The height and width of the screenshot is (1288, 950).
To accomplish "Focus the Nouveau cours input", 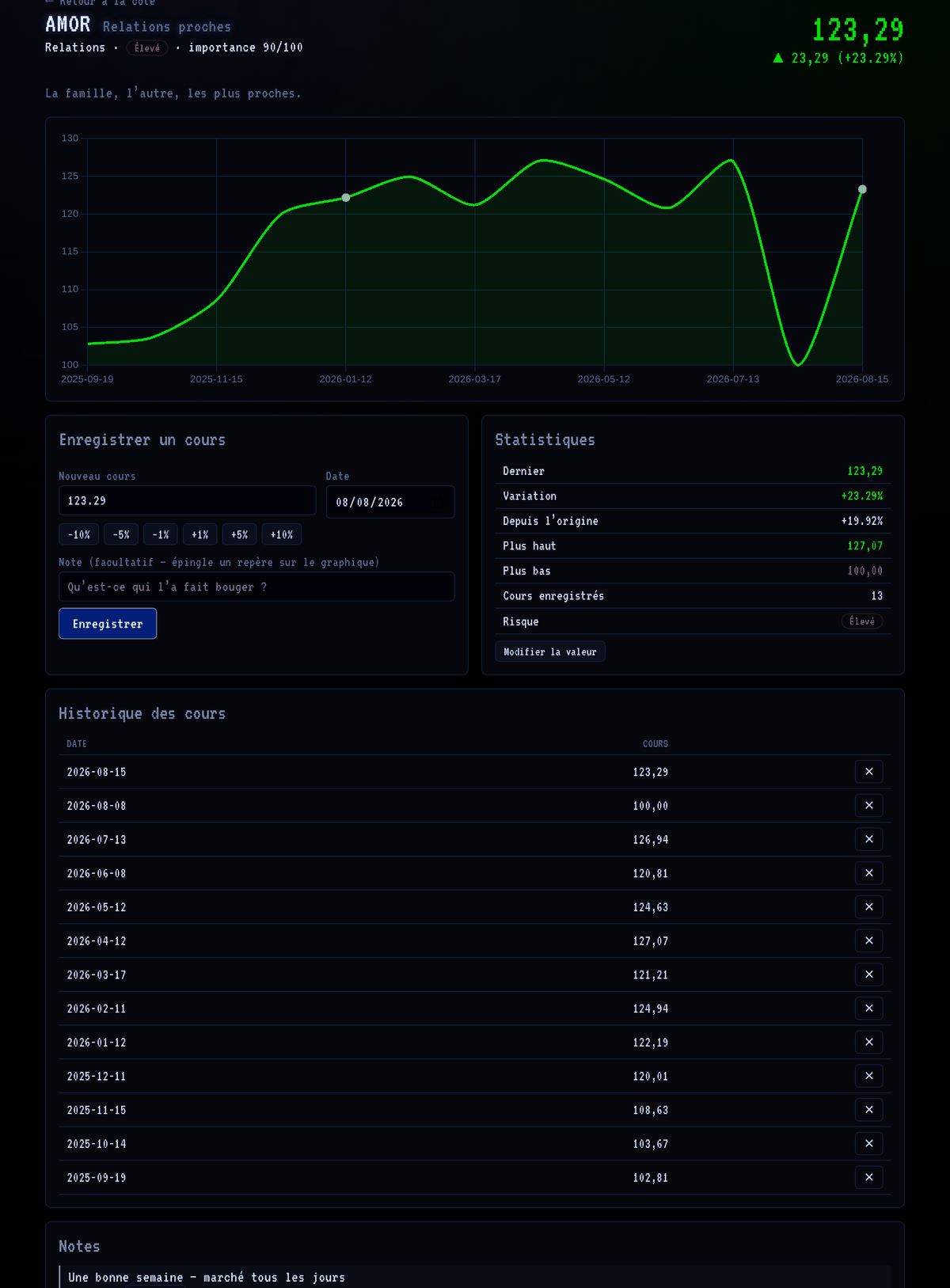I will click(188, 501).
